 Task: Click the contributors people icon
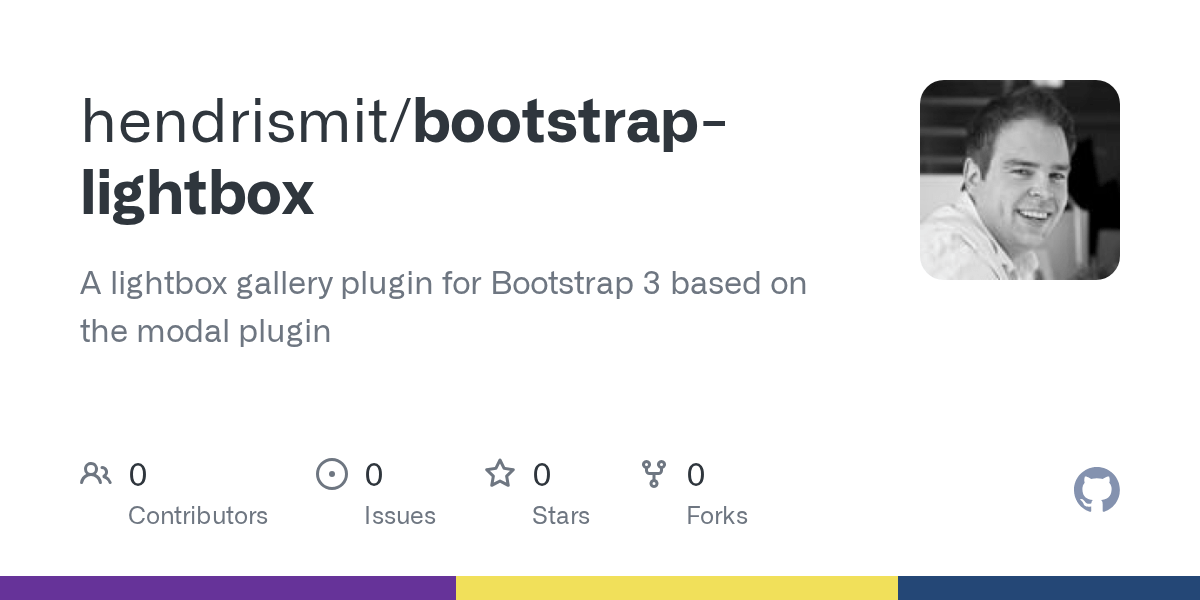click(x=96, y=474)
